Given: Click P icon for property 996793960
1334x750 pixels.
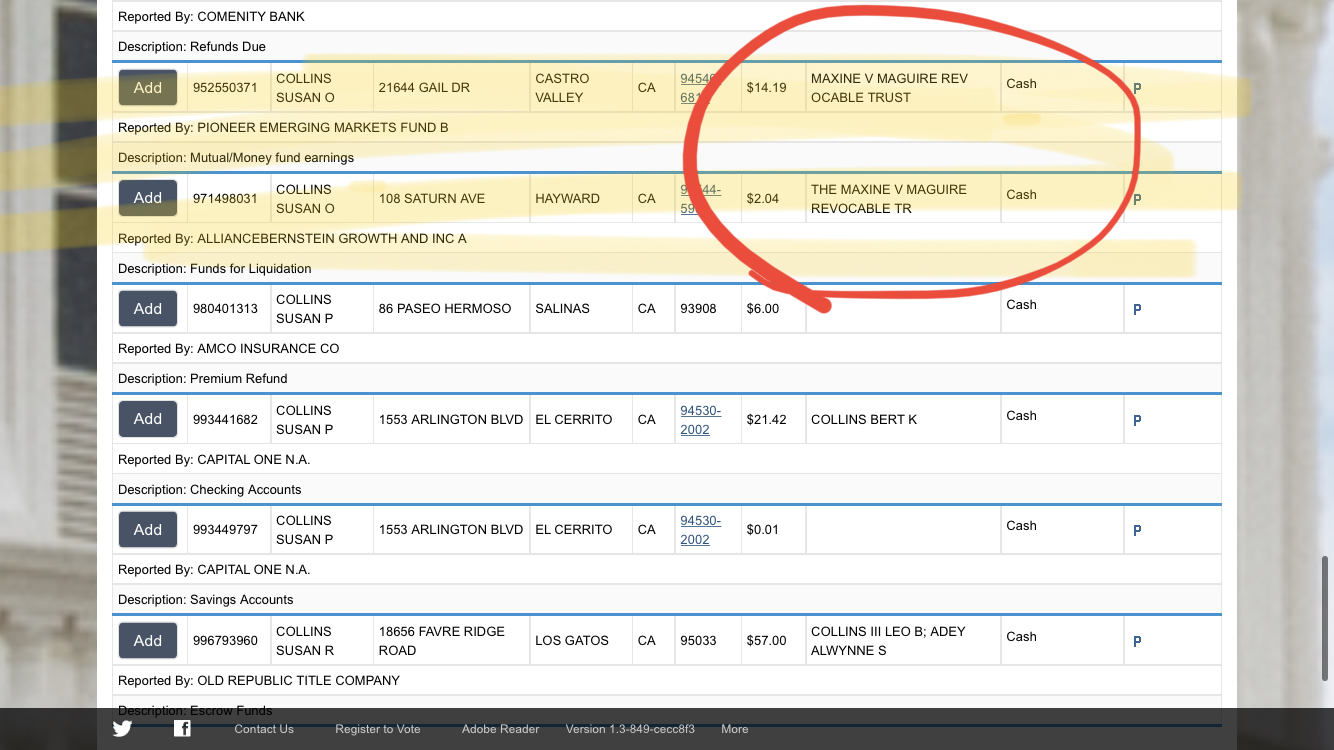Looking at the screenshot, I should point(1137,642).
